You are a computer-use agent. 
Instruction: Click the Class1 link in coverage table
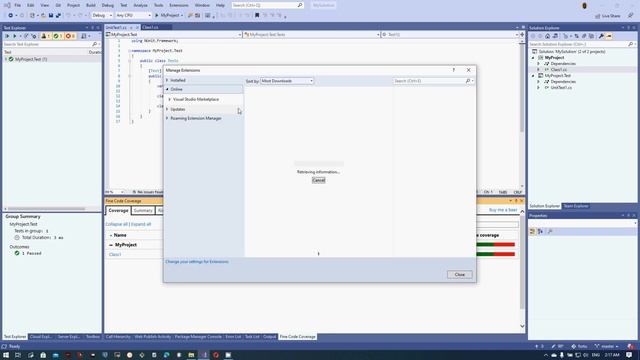(115, 255)
